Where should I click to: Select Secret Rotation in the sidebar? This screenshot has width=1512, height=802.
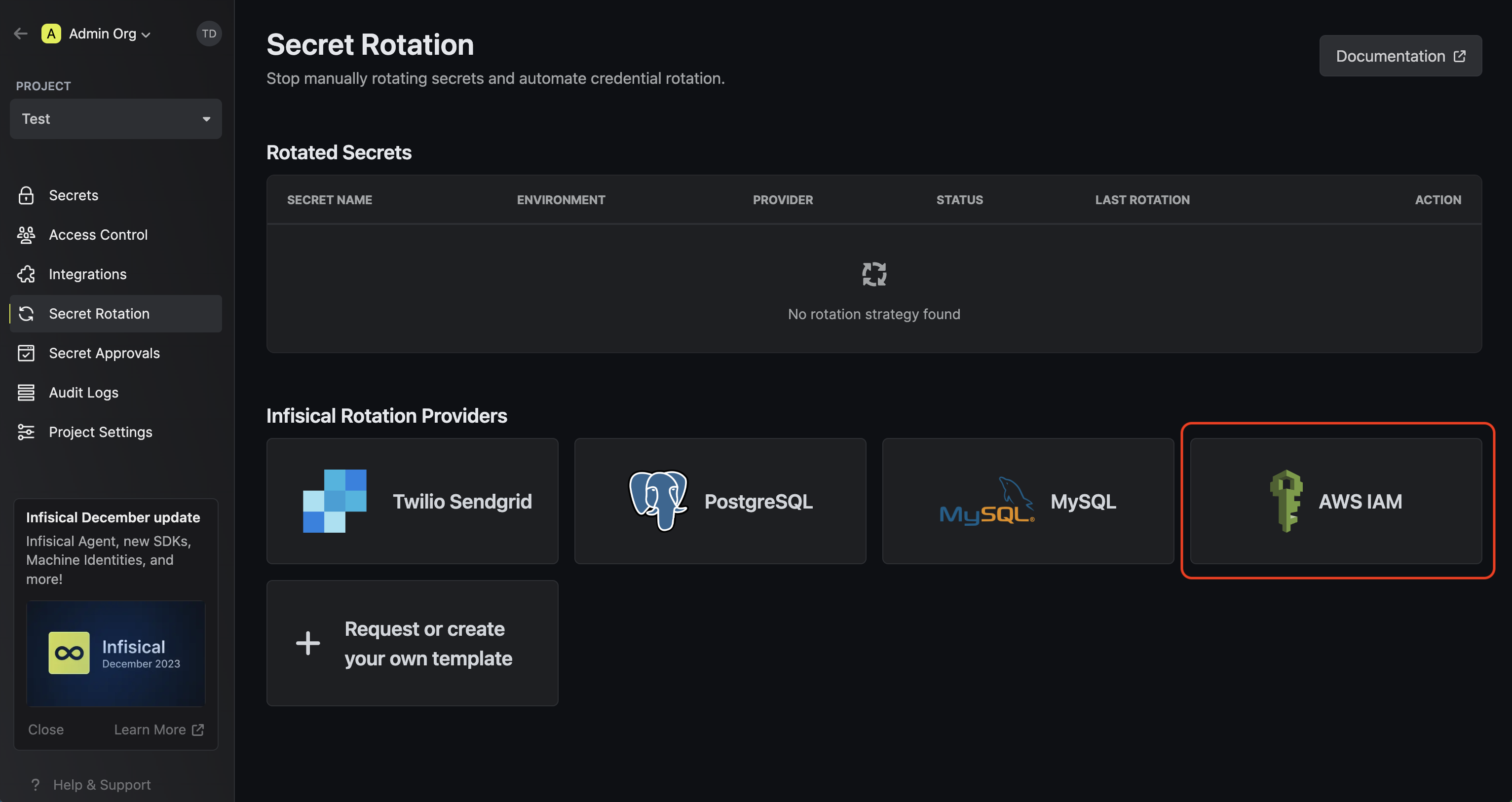click(115, 314)
